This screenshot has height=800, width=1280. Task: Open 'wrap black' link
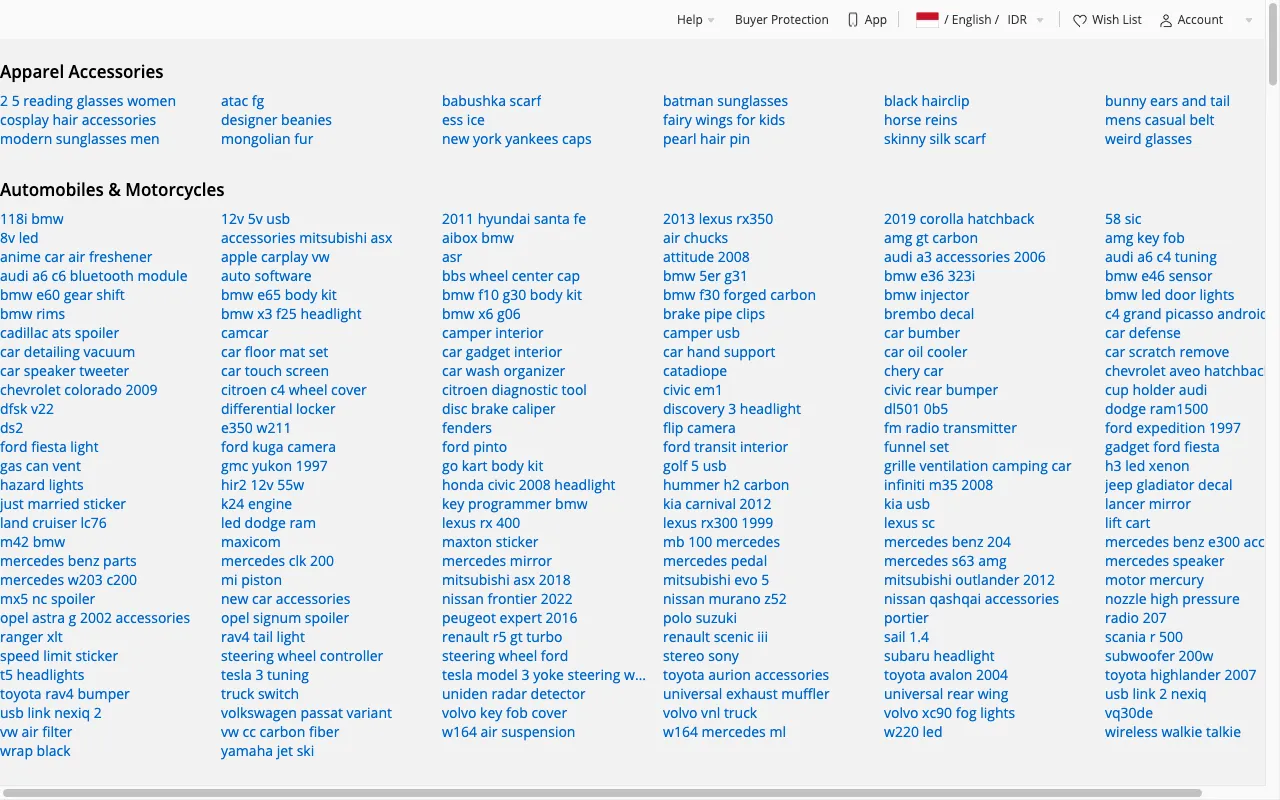click(x=35, y=751)
